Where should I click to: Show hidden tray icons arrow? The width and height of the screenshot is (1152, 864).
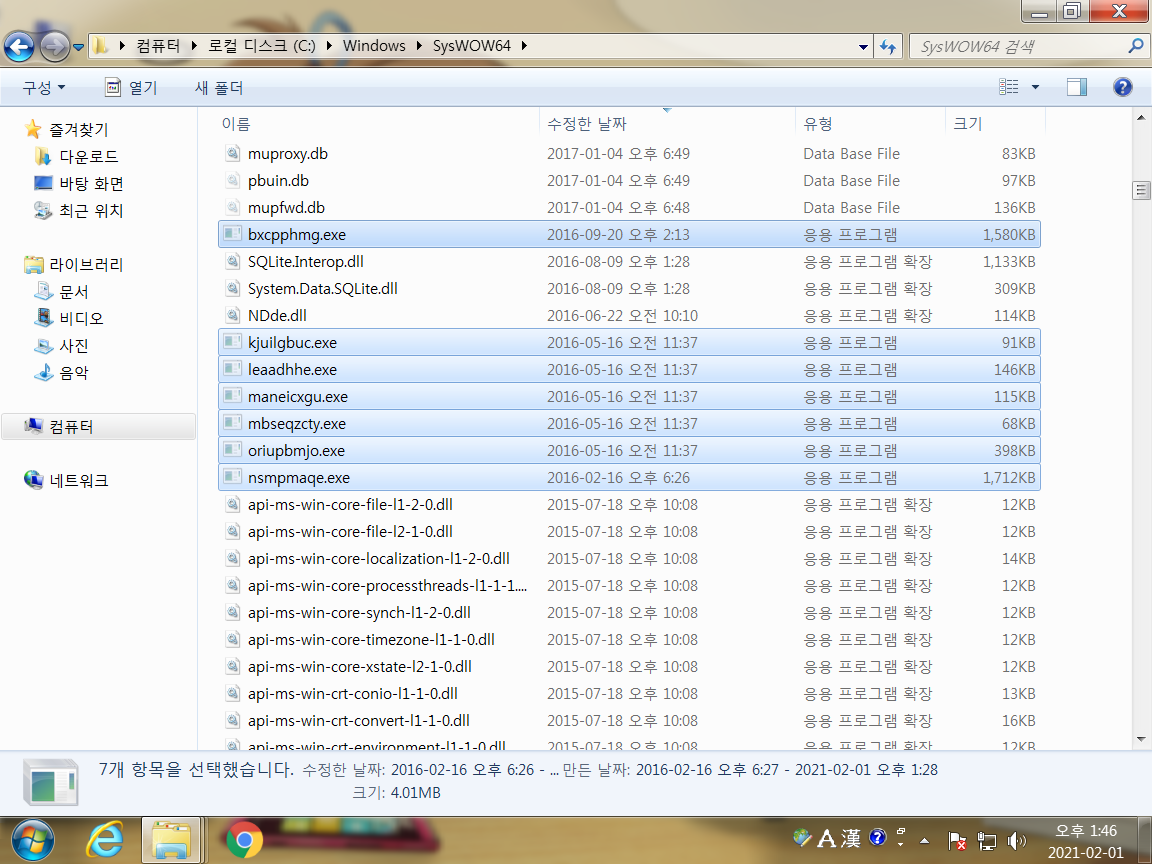(x=925, y=840)
